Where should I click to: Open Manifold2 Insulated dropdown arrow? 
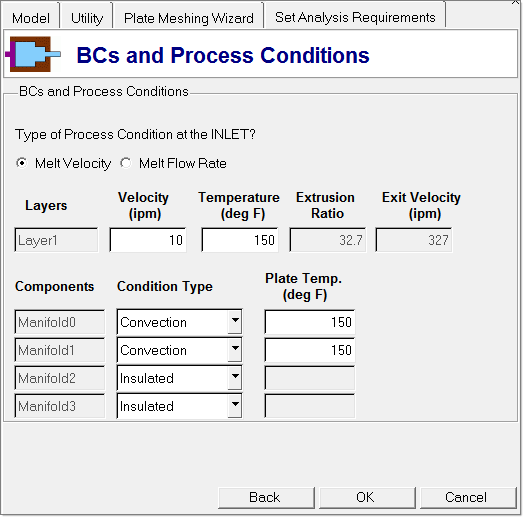click(x=235, y=378)
